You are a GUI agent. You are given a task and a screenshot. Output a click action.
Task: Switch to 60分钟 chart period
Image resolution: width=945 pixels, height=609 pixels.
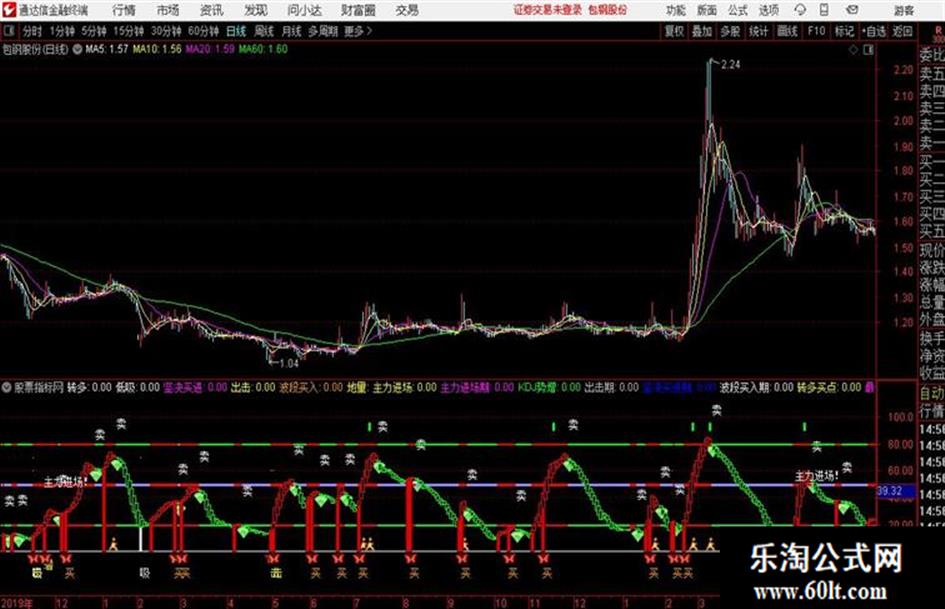click(203, 31)
